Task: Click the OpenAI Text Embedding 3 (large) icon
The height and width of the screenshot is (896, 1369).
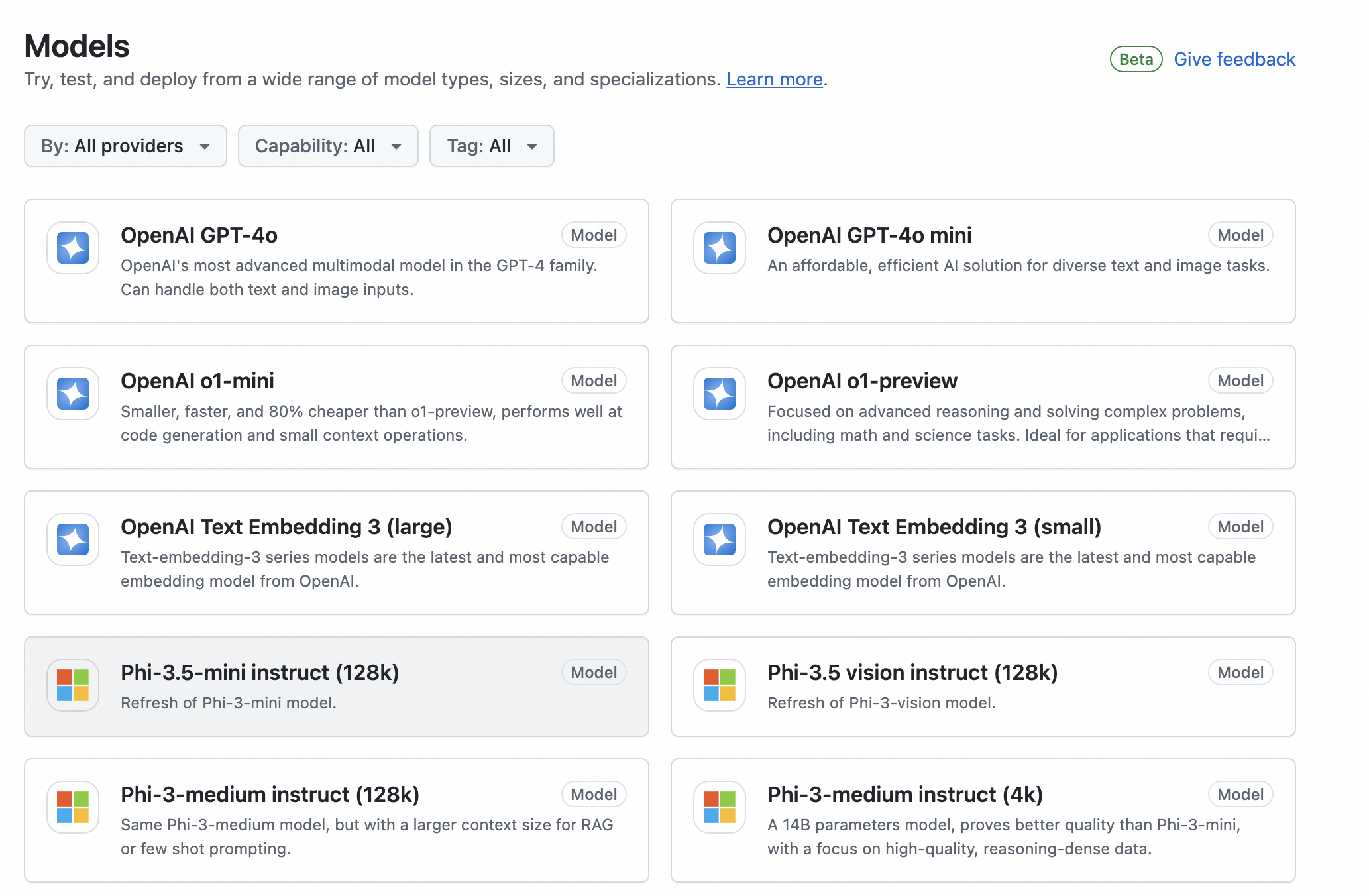Action: click(x=72, y=540)
